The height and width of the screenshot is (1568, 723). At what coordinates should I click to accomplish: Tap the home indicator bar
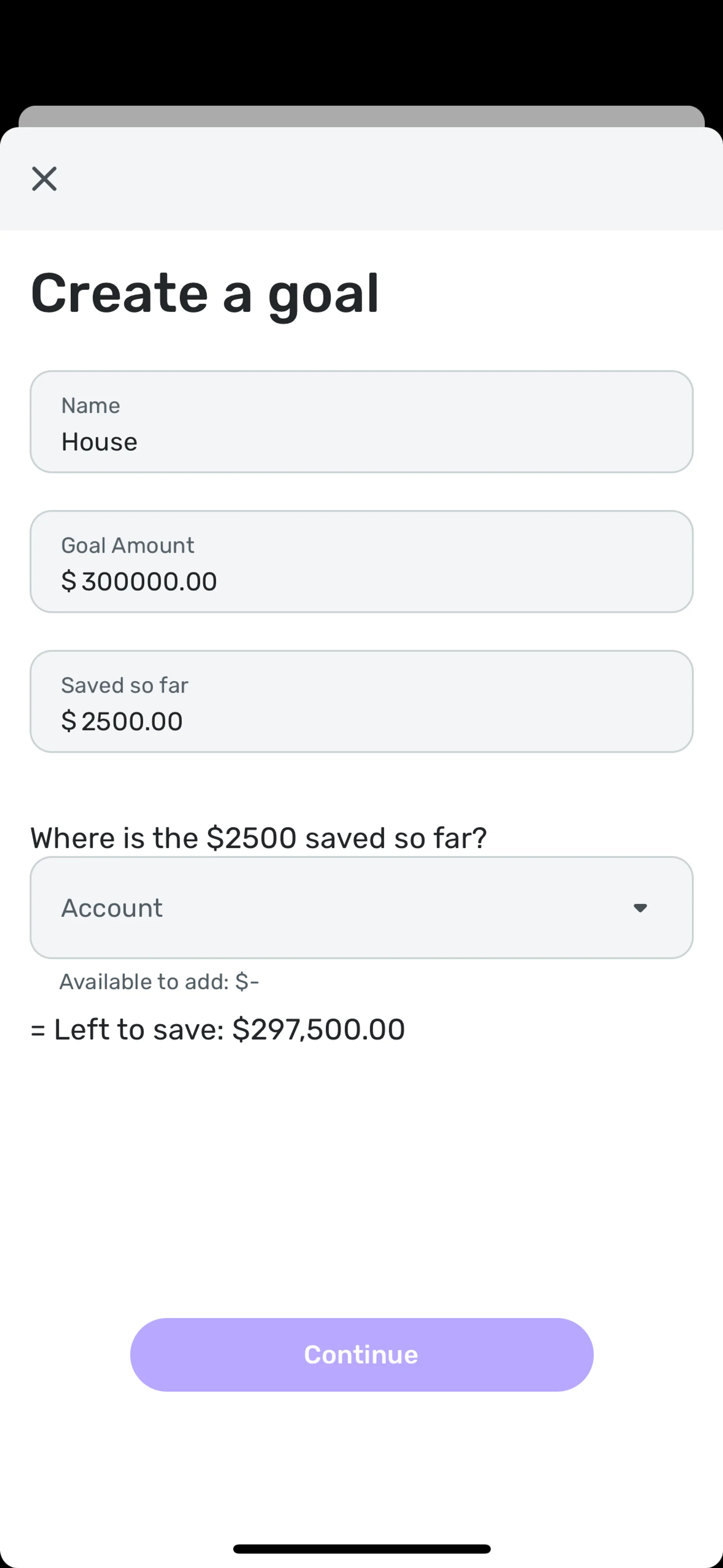(361, 1549)
